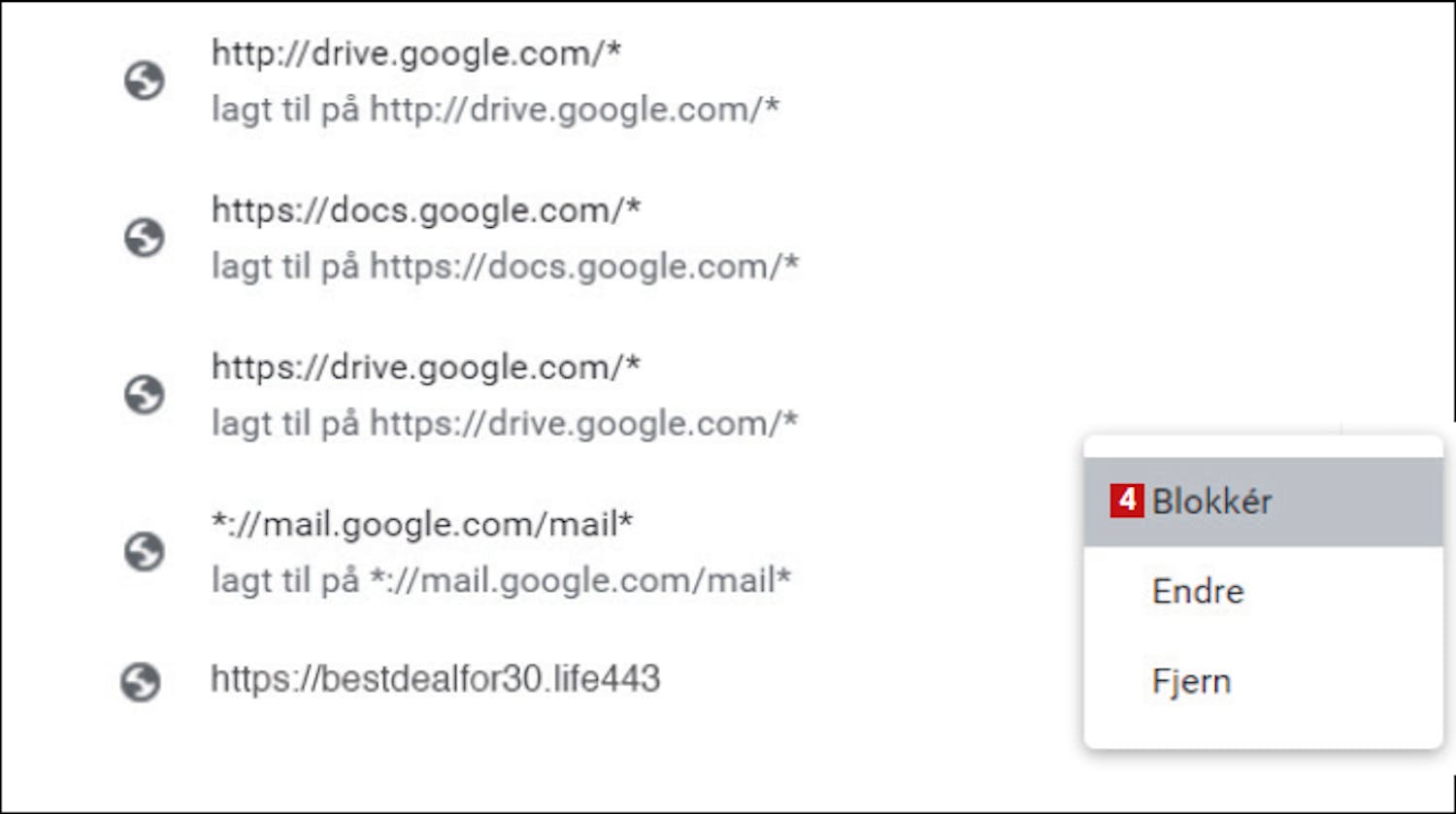Click blank white strip above Blokkér in menu
Viewport: 1456px width, 814px height.
coord(1263,446)
